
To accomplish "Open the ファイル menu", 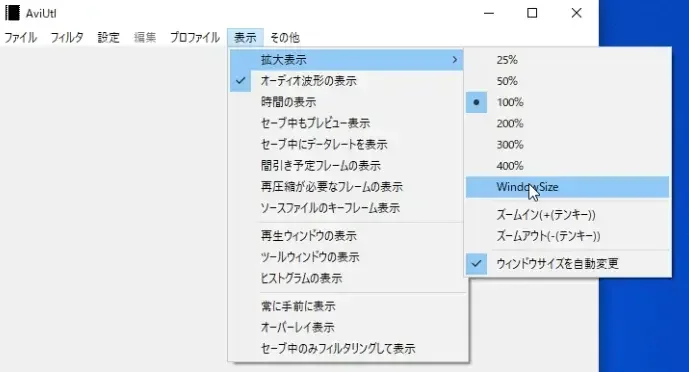I will 21,38.
